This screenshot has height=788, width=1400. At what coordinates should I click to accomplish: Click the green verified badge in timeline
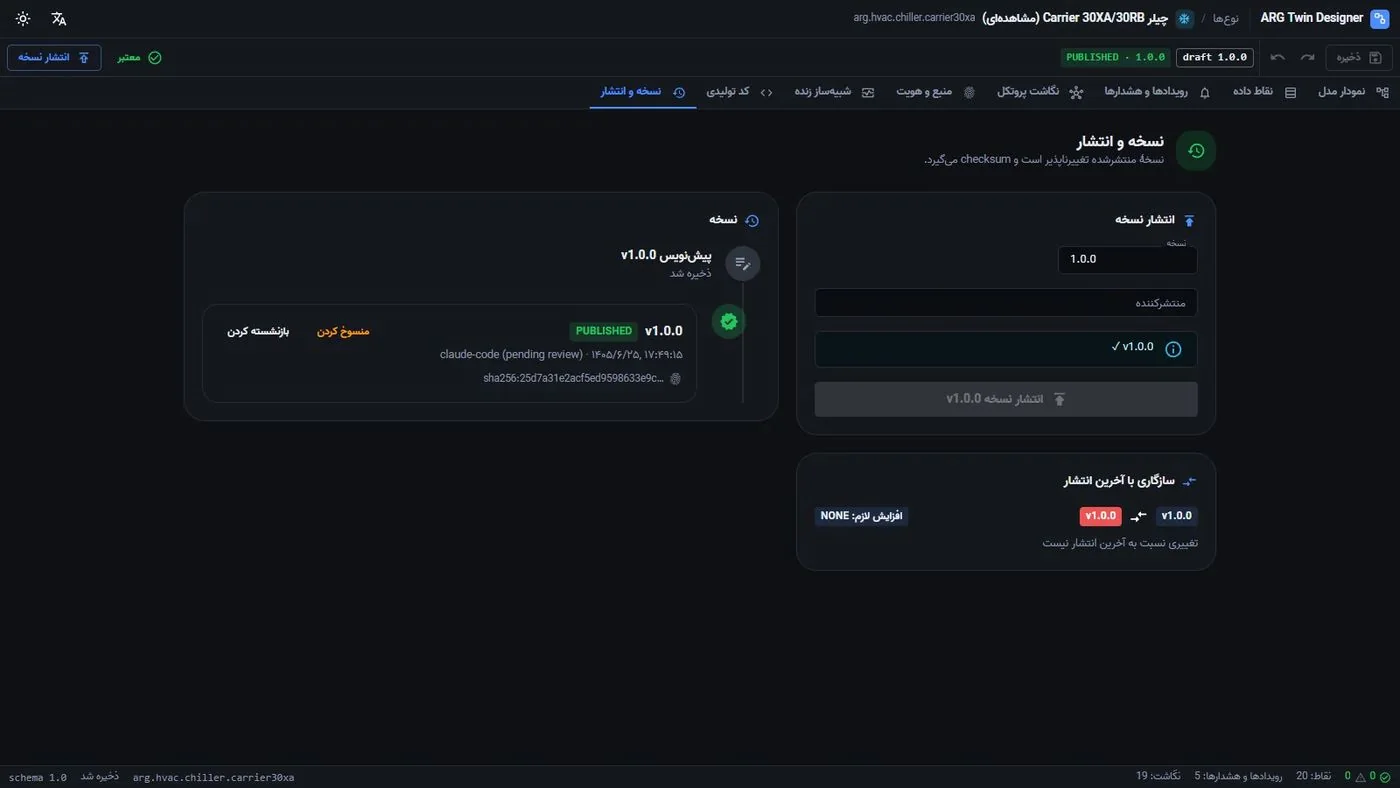[x=729, y=321]
